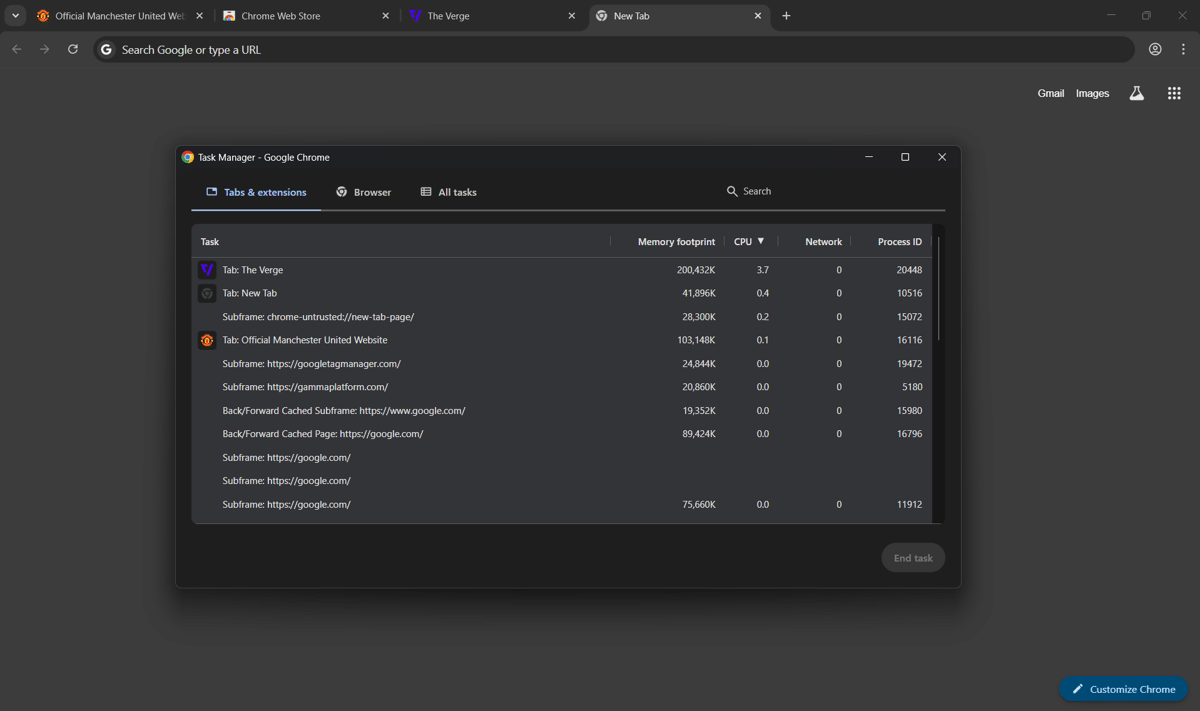Click the Customize Chrome button
Viewport: 1200px width, 711px height.
tap(1123, 689)
